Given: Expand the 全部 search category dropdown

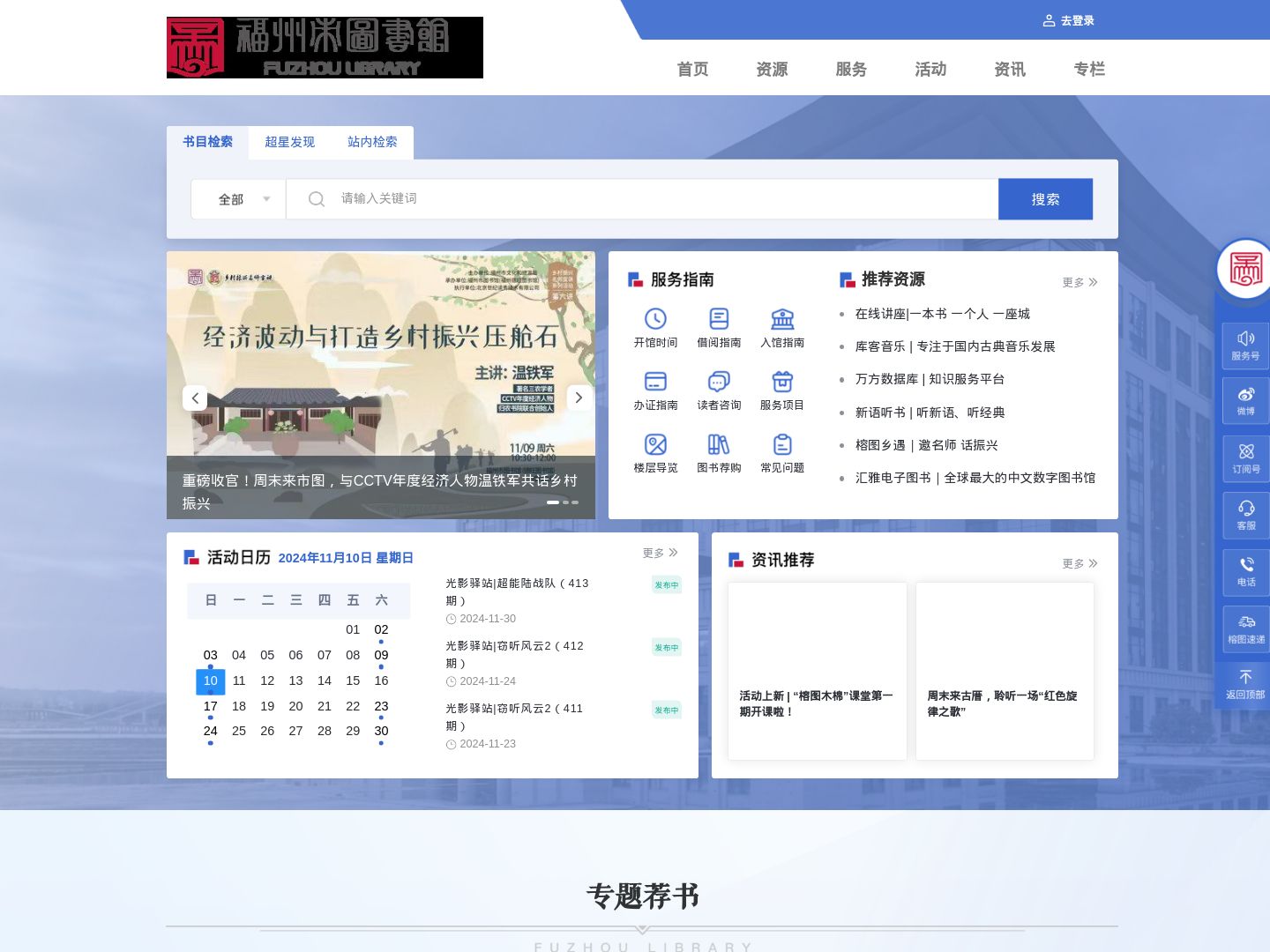Looking at the screenshot, I should tap(239, 199).
